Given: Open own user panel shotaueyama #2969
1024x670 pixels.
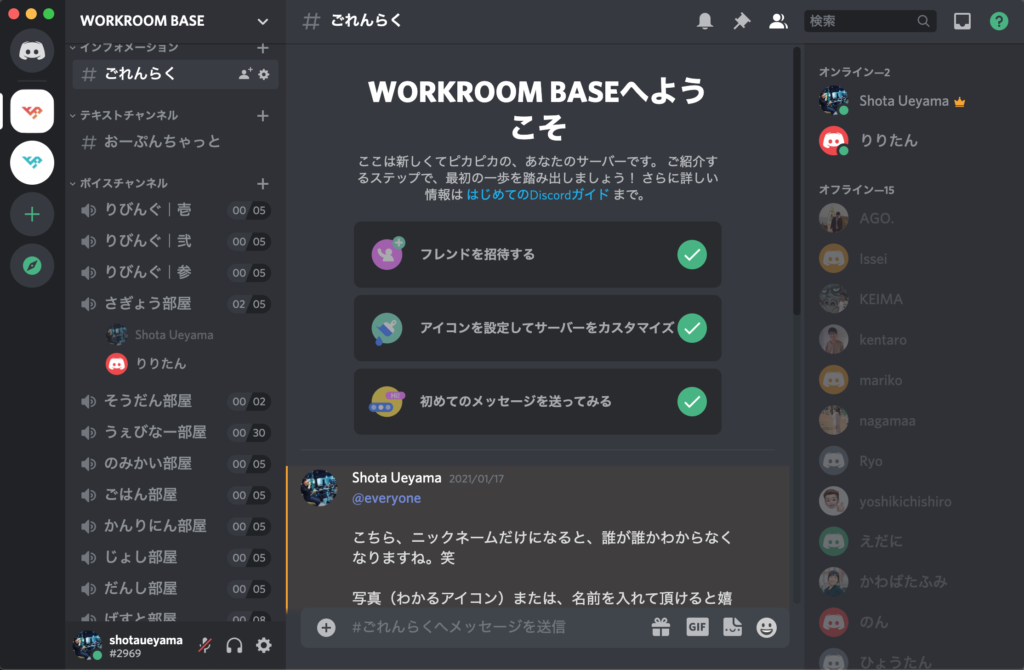Looking at the screenshot, I should [x=129, y=645].
